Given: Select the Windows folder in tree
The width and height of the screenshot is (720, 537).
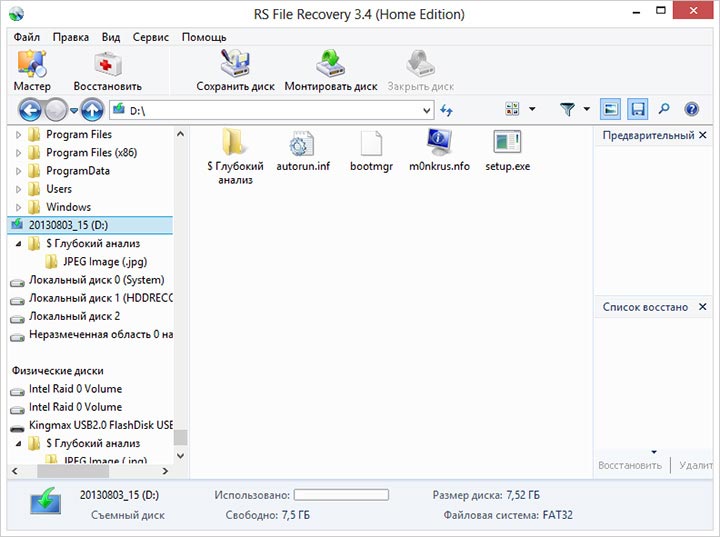Looking at the screenshot, I should 68,207.
